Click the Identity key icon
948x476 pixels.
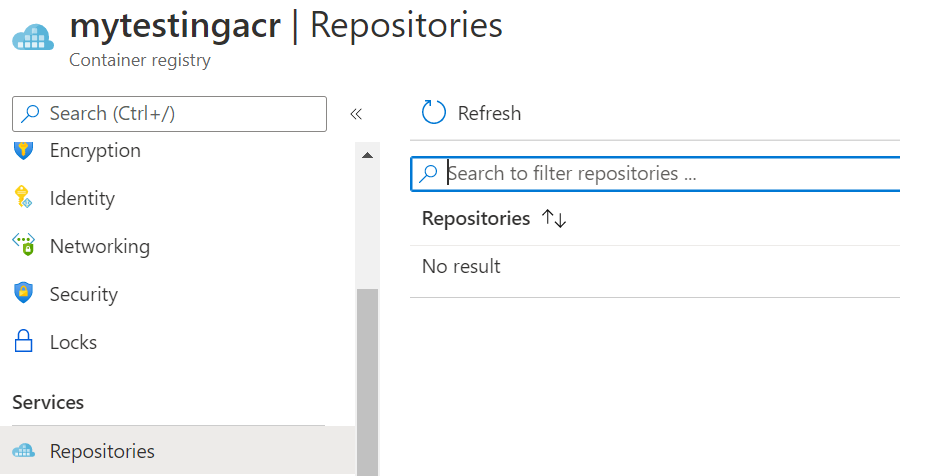click(23, 198)
